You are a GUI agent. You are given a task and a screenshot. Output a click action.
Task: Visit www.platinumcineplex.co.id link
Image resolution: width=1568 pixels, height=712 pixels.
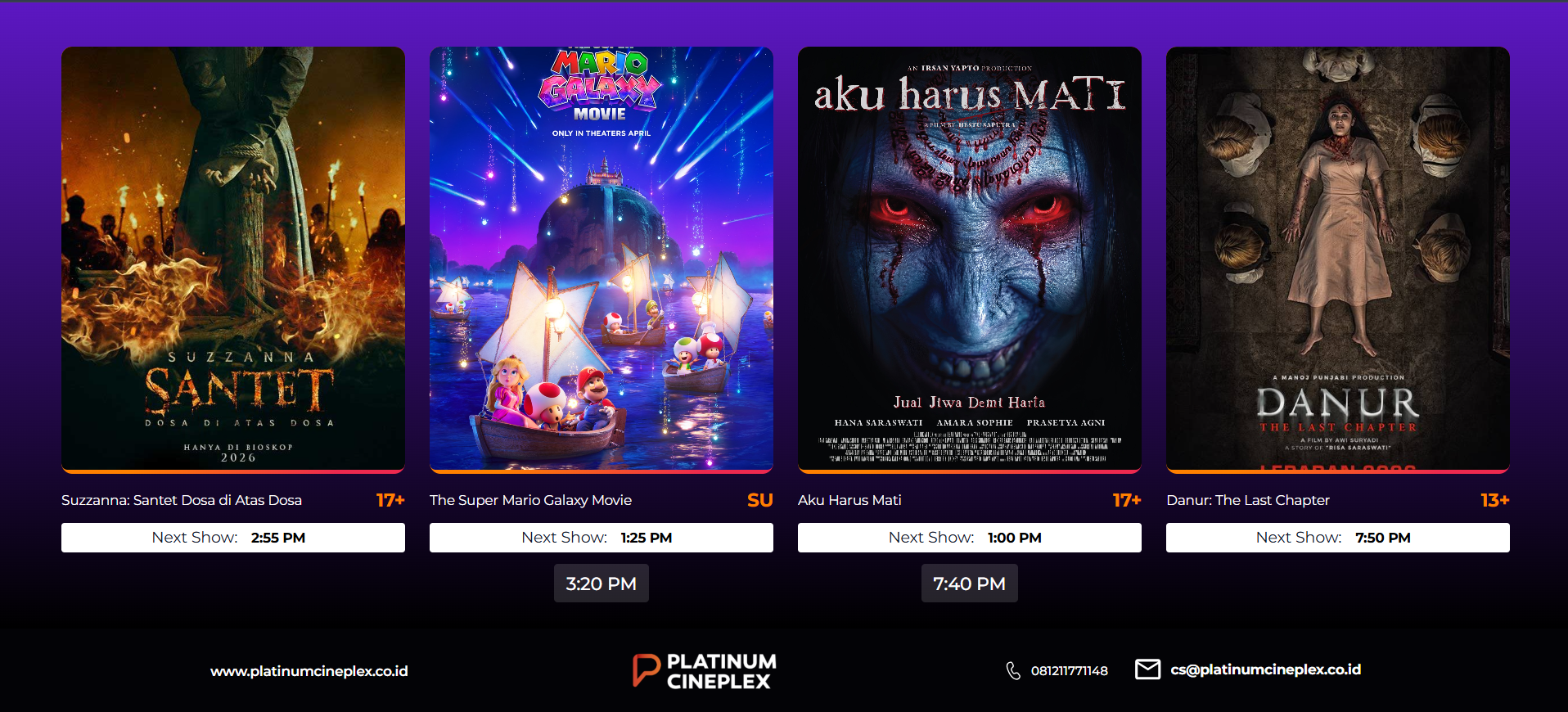309,671
